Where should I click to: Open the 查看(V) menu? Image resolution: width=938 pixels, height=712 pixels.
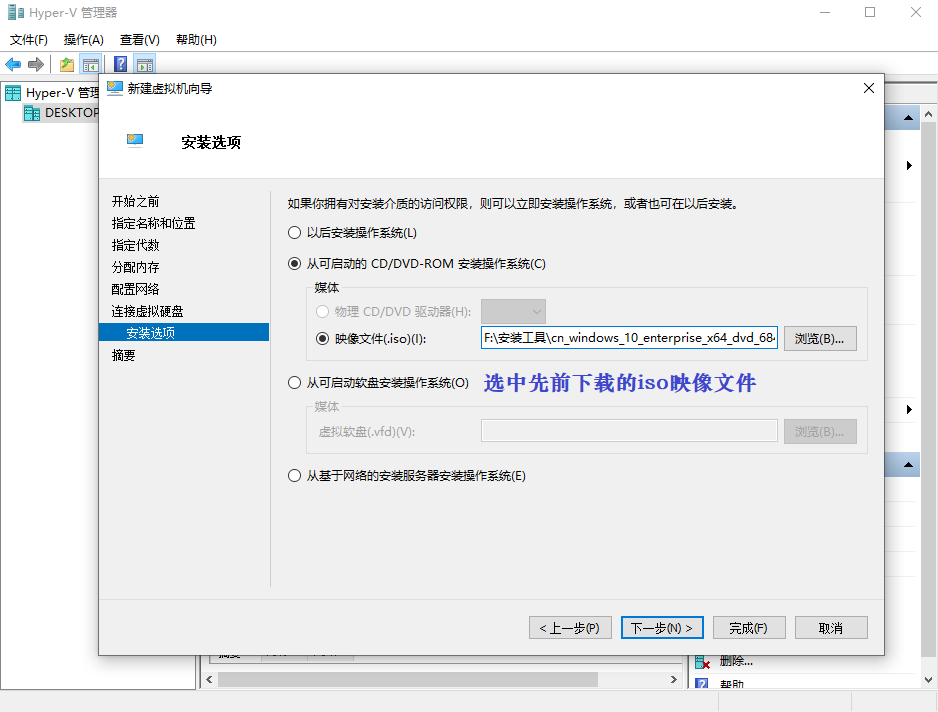139,39
